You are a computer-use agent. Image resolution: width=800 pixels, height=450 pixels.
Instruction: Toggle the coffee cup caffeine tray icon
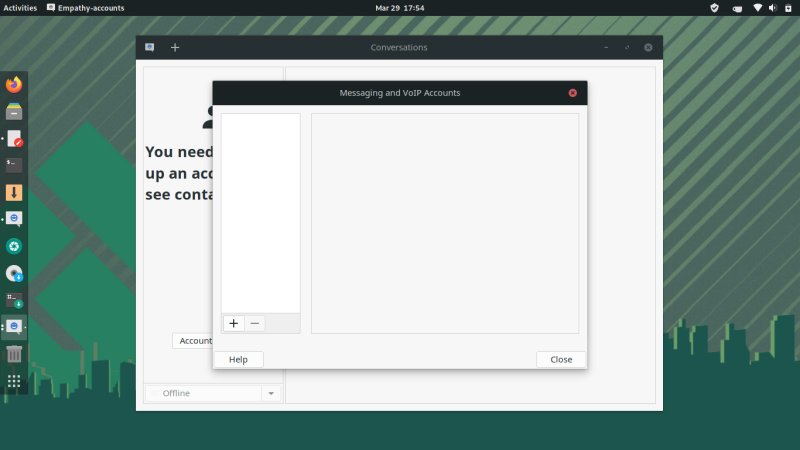pos(737,8)
